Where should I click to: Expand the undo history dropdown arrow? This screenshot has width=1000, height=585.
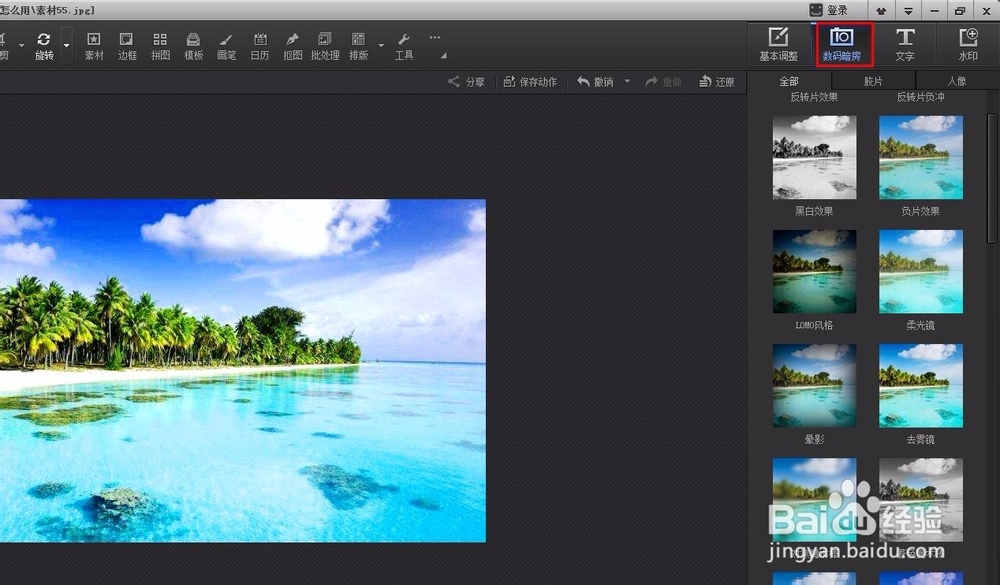point(627,82)
